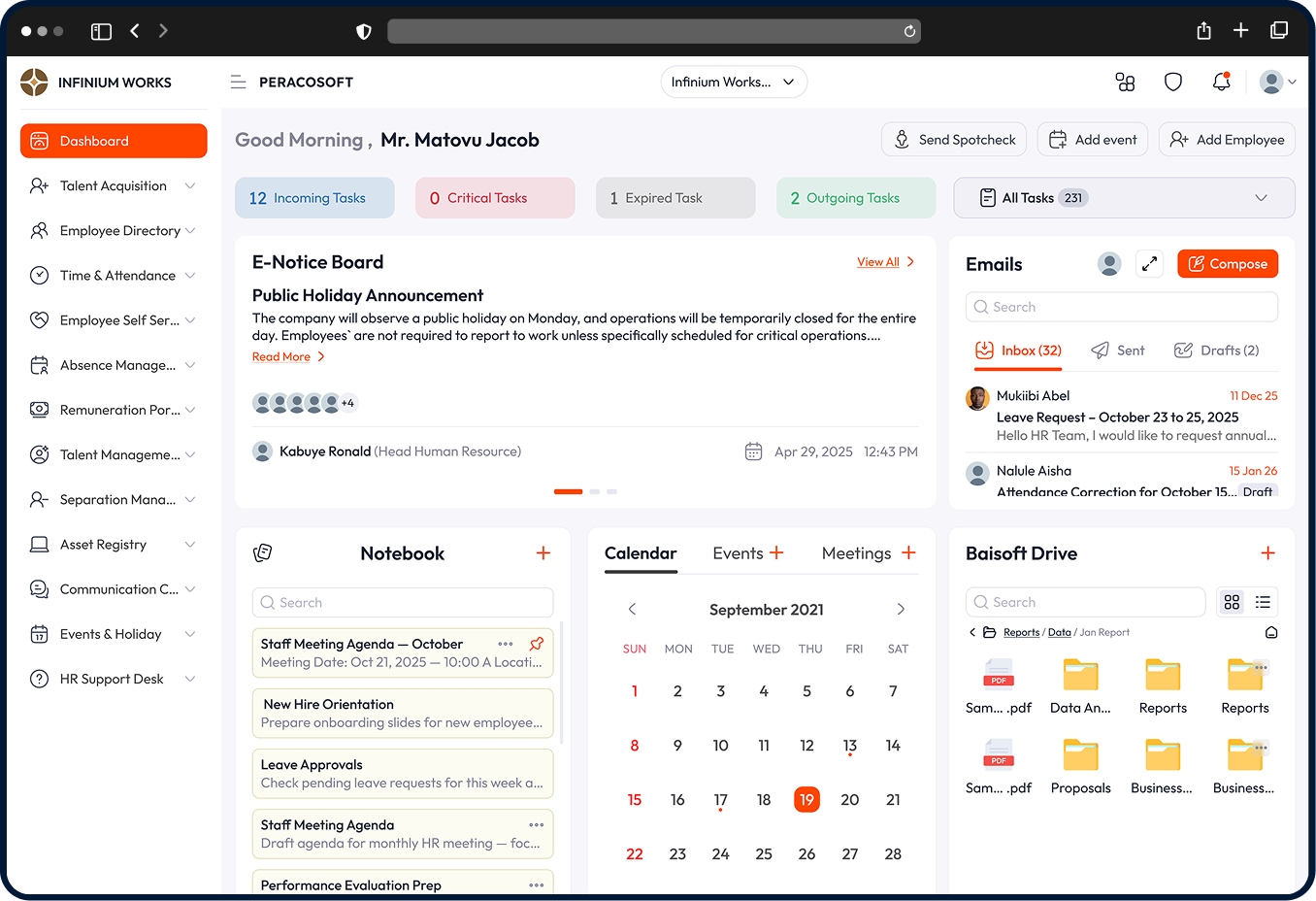
Task: Add a new Notebook note
Action: point(543,553)
